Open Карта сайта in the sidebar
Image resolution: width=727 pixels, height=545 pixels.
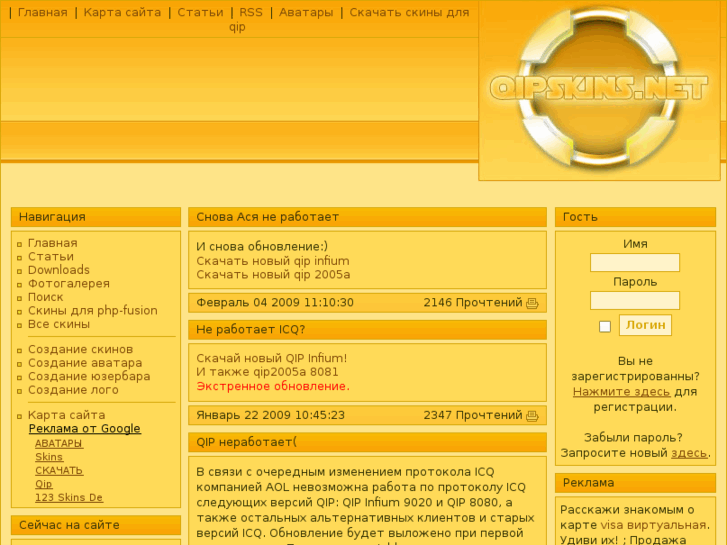click(66, 415)
